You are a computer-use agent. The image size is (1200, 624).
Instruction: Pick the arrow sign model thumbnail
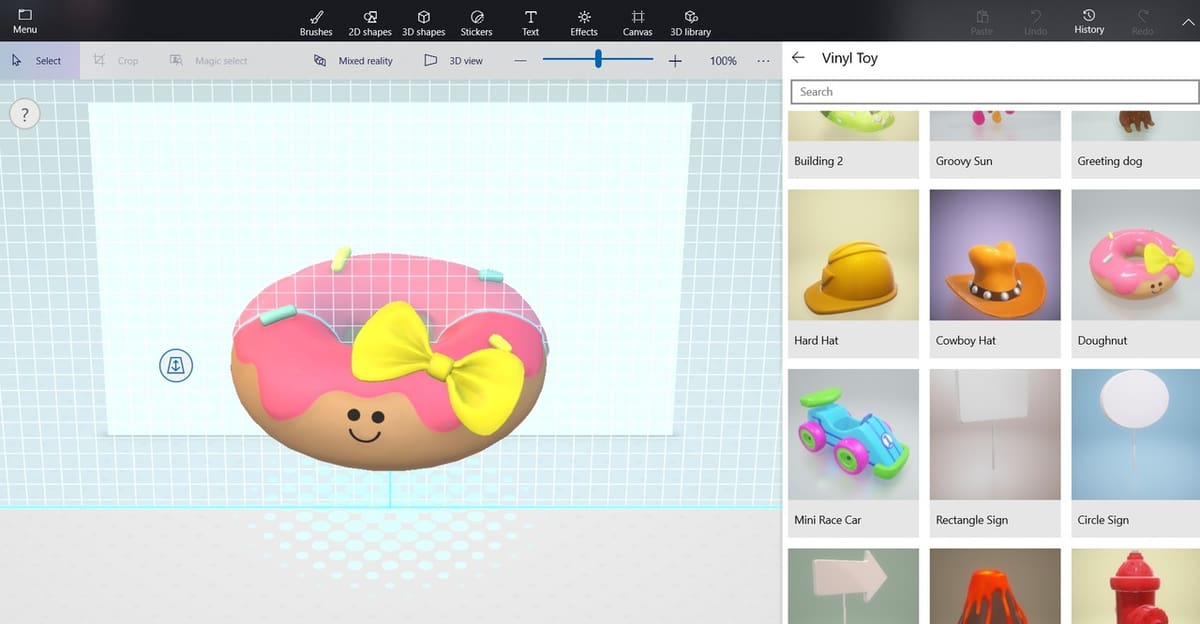pos(853,586)
